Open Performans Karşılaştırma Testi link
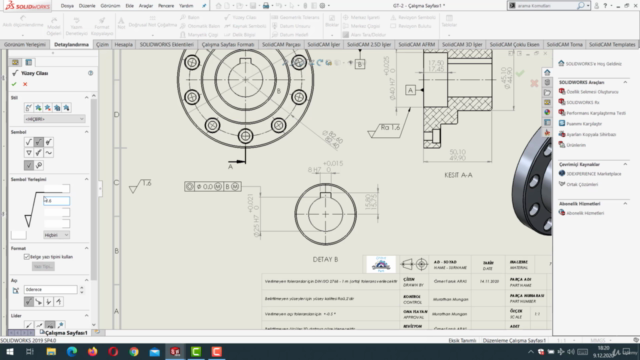Image resolution: width=640 pixels, height=360 pixels. click(596, 113)
